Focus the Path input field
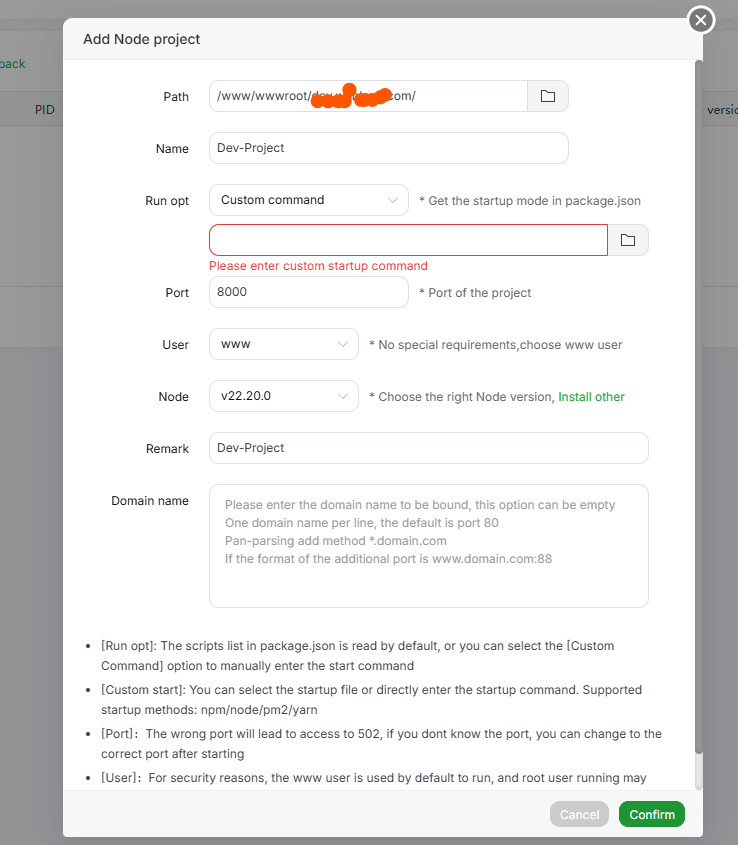Viewport: 738px width, 845px height. click(368, 96)
